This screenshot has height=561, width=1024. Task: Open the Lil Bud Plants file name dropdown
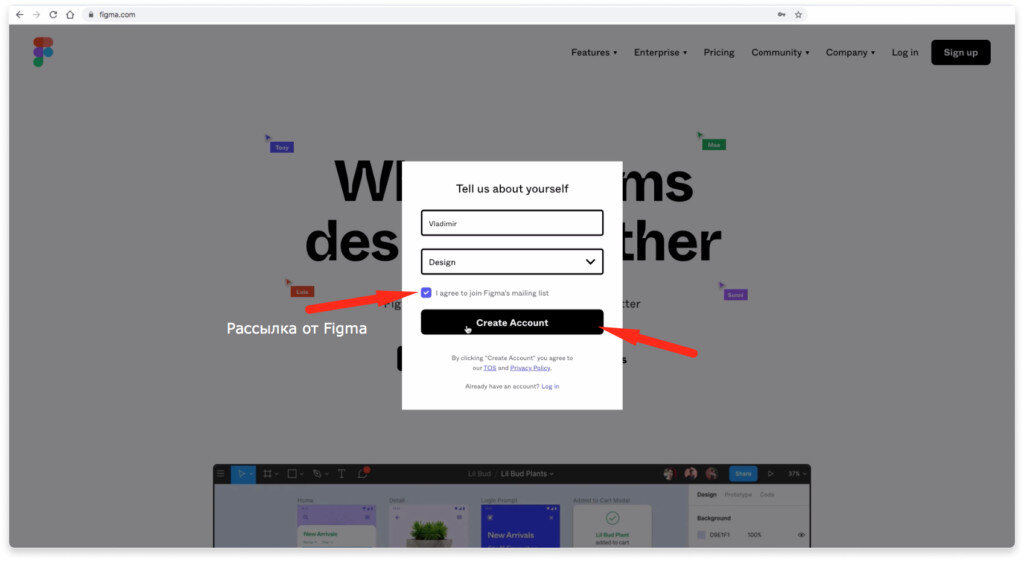point(526,473)
